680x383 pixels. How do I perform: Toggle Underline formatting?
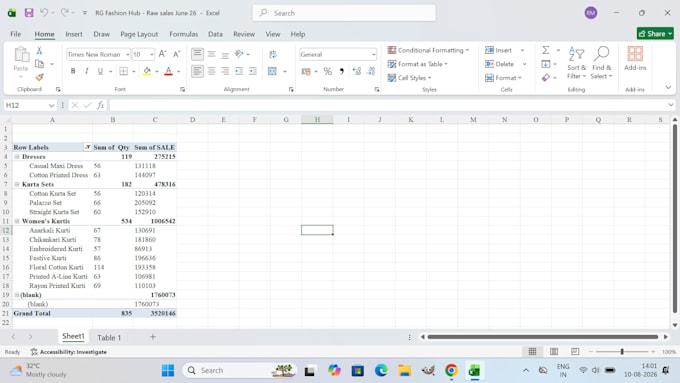click(x=100, y=71)
